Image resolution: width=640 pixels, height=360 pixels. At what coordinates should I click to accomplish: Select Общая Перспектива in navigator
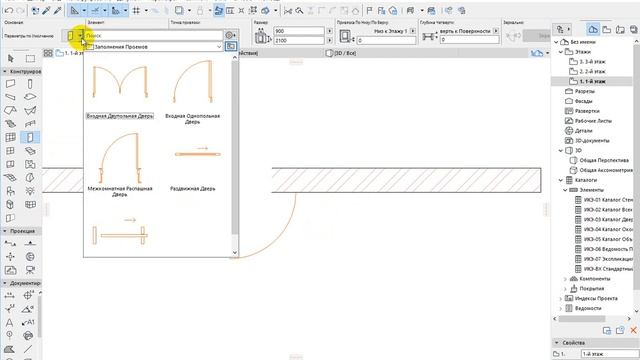tap(599, 160)
